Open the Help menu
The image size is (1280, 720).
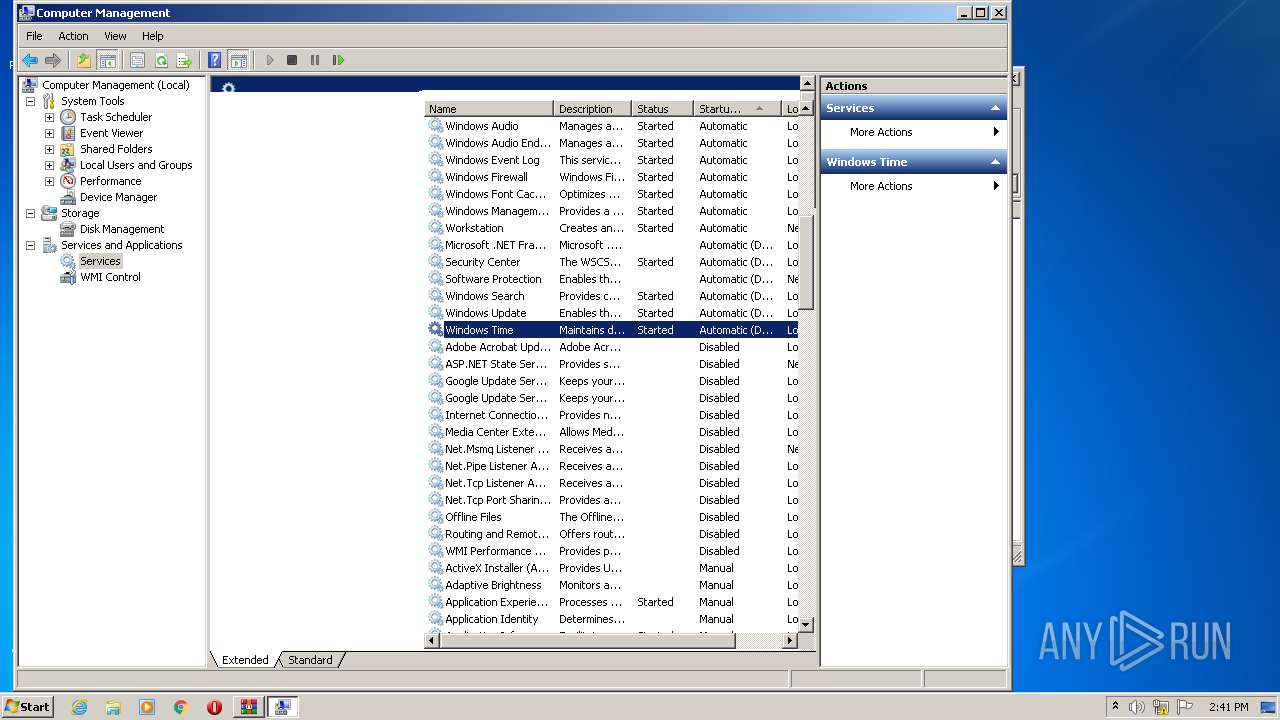coord(152,36)
